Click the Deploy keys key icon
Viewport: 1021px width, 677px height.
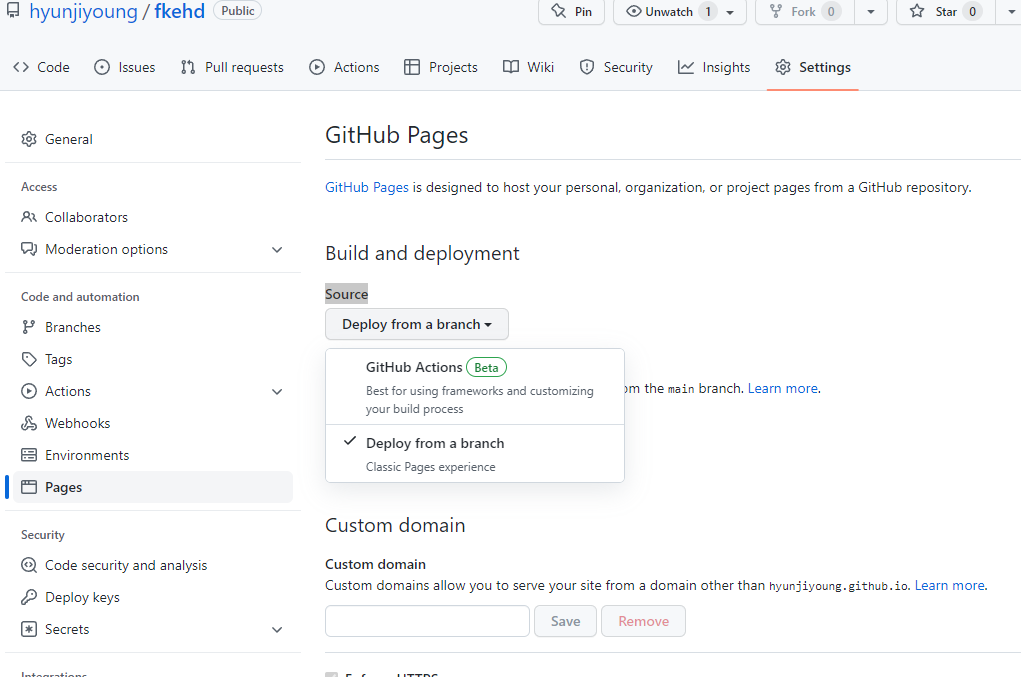29,597
